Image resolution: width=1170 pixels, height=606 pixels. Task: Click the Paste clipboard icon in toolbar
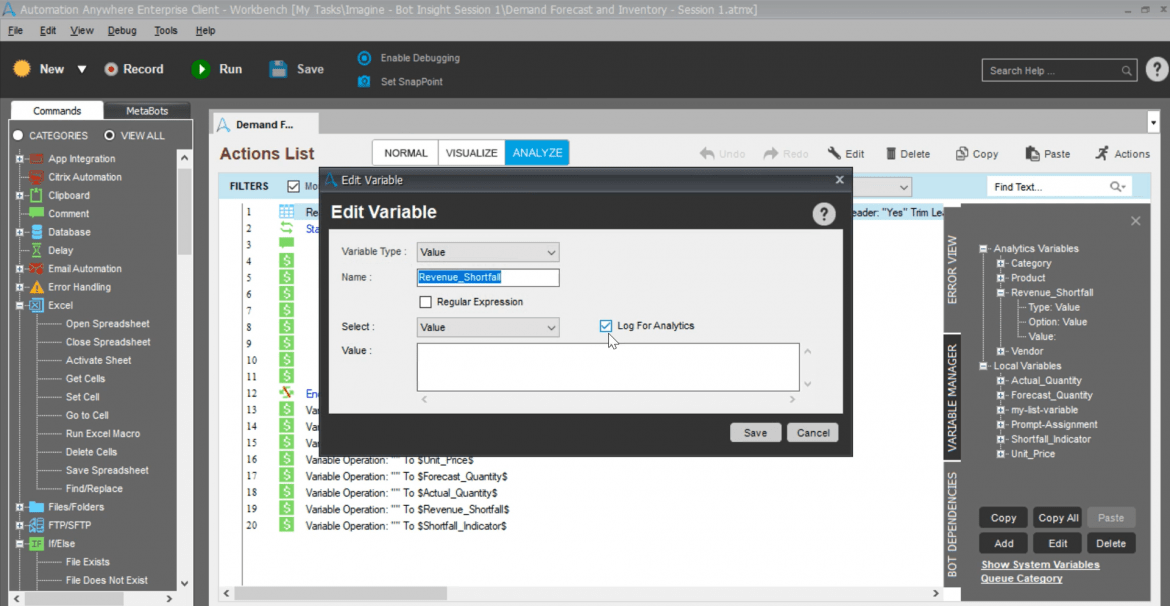(x=1033, y=153)
